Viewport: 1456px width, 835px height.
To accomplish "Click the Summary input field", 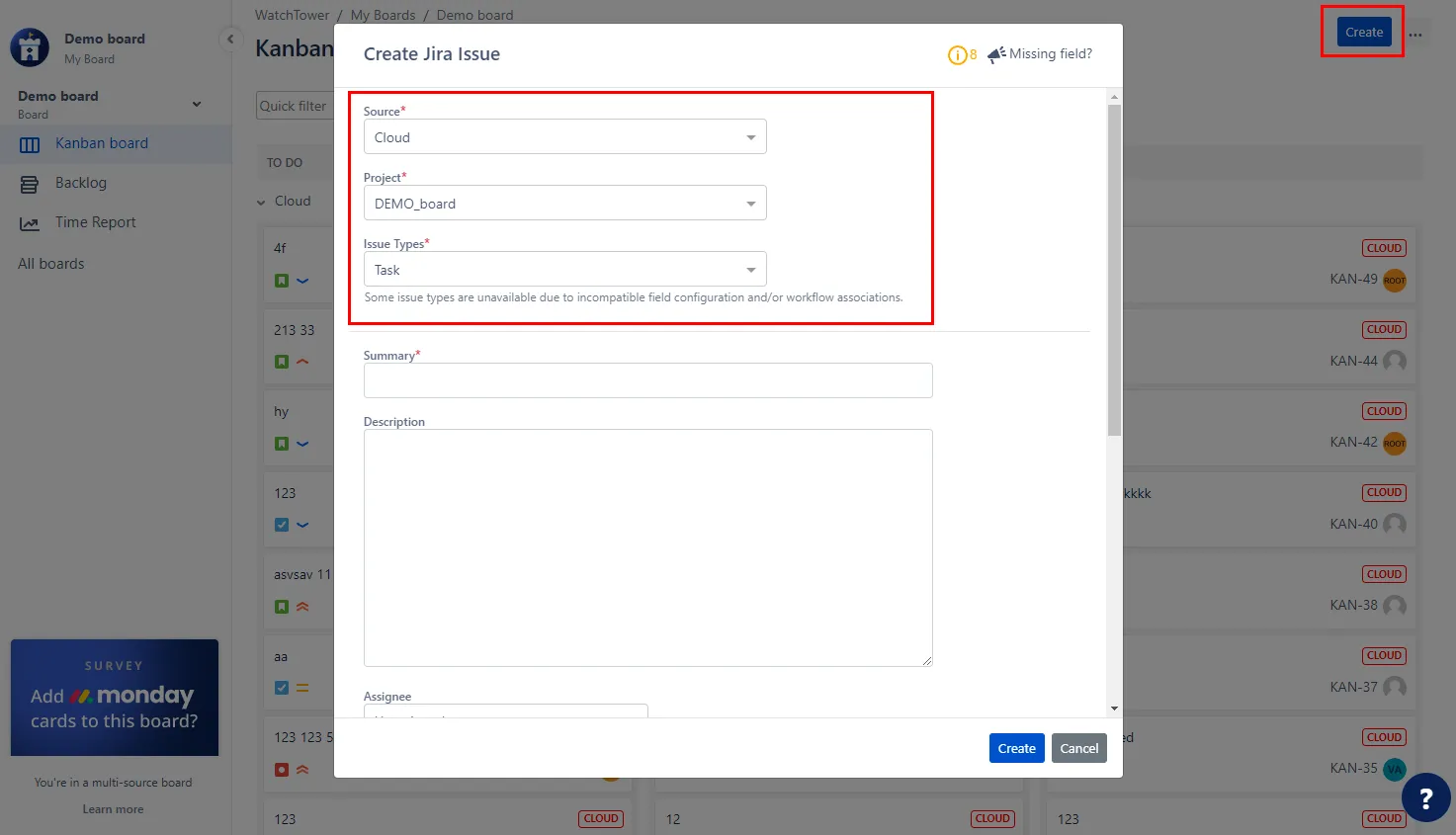I will pos(647,380).
